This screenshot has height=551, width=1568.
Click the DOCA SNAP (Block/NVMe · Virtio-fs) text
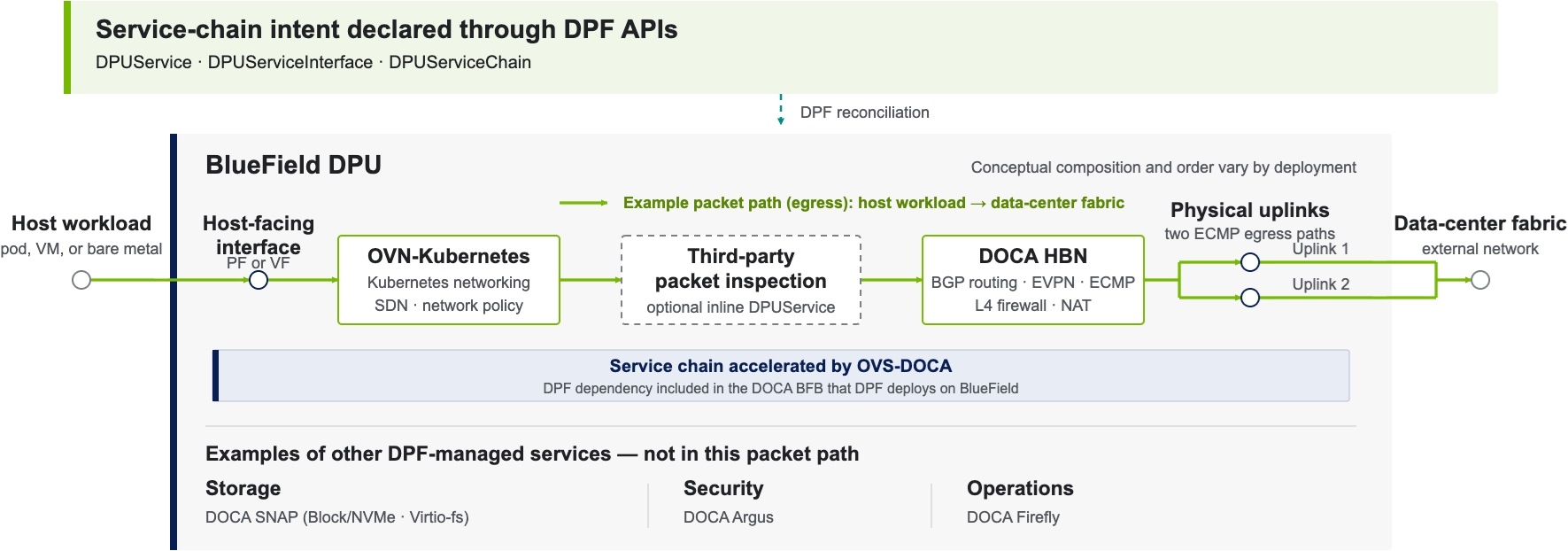tap(337, 517)
